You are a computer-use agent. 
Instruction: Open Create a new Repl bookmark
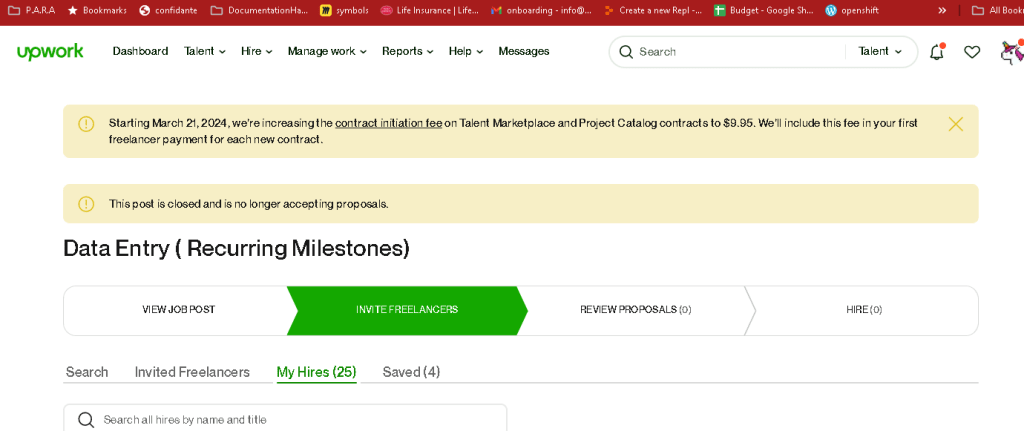pyautogui.click(x=653, y=10)
